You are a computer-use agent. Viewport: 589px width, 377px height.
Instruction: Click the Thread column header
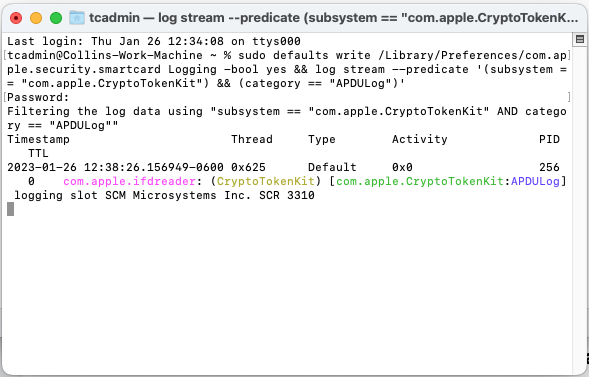(x=252, y=139)
